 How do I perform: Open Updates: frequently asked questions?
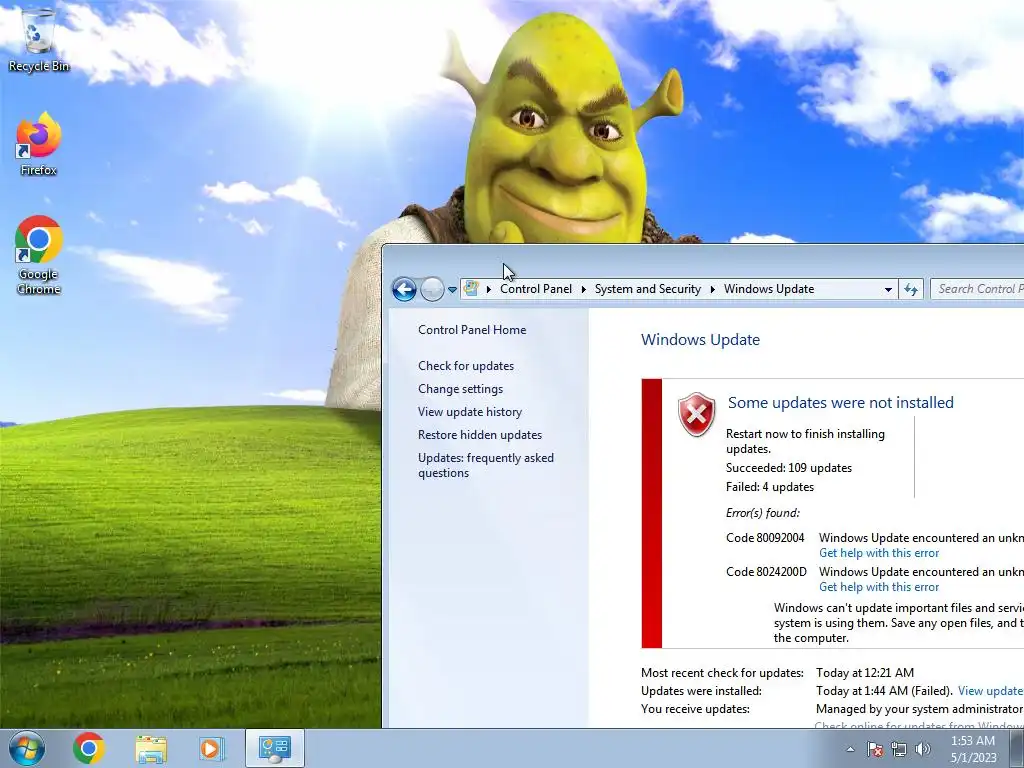(x=486, y=465)
